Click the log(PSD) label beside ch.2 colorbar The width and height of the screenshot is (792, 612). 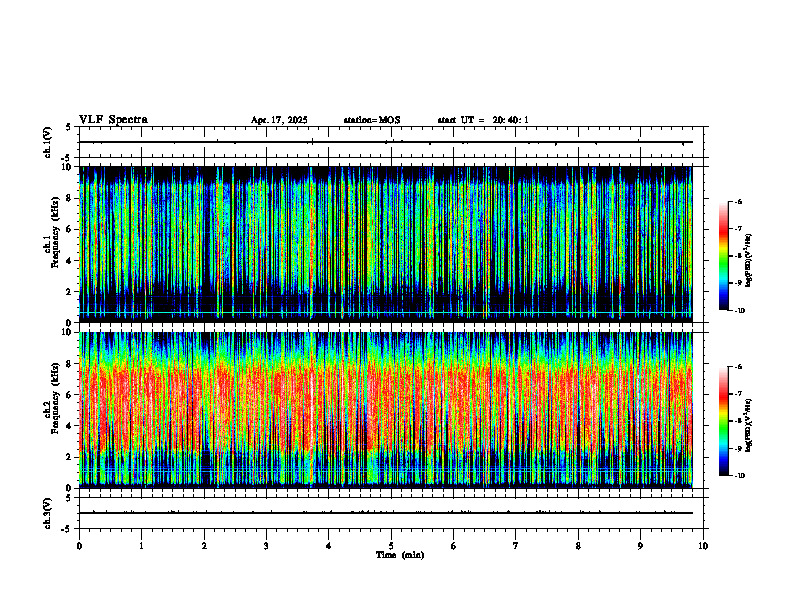coord(749,426)
